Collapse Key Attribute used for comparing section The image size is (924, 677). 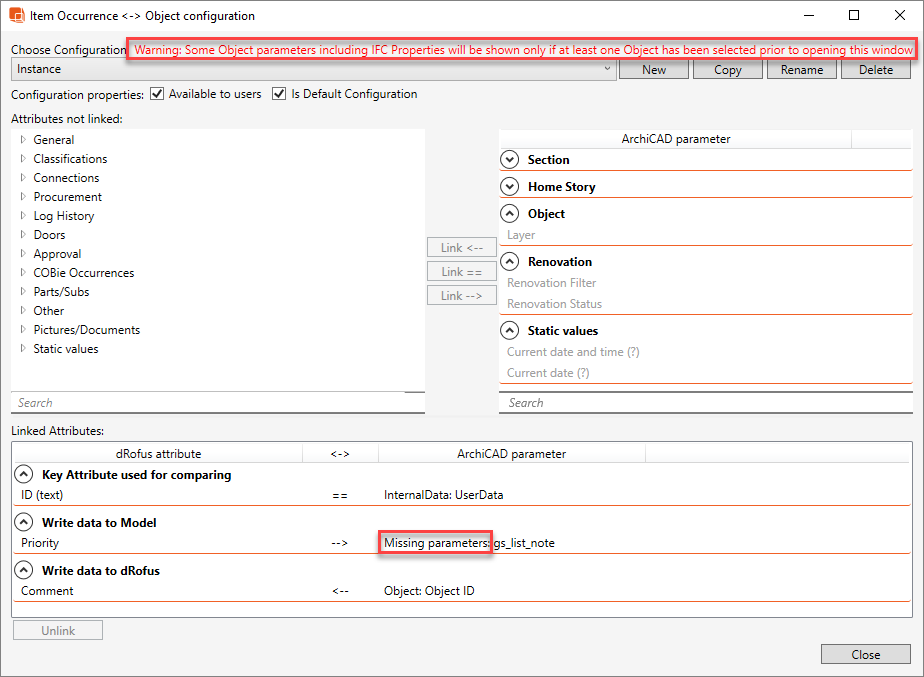tap(24, 475)
